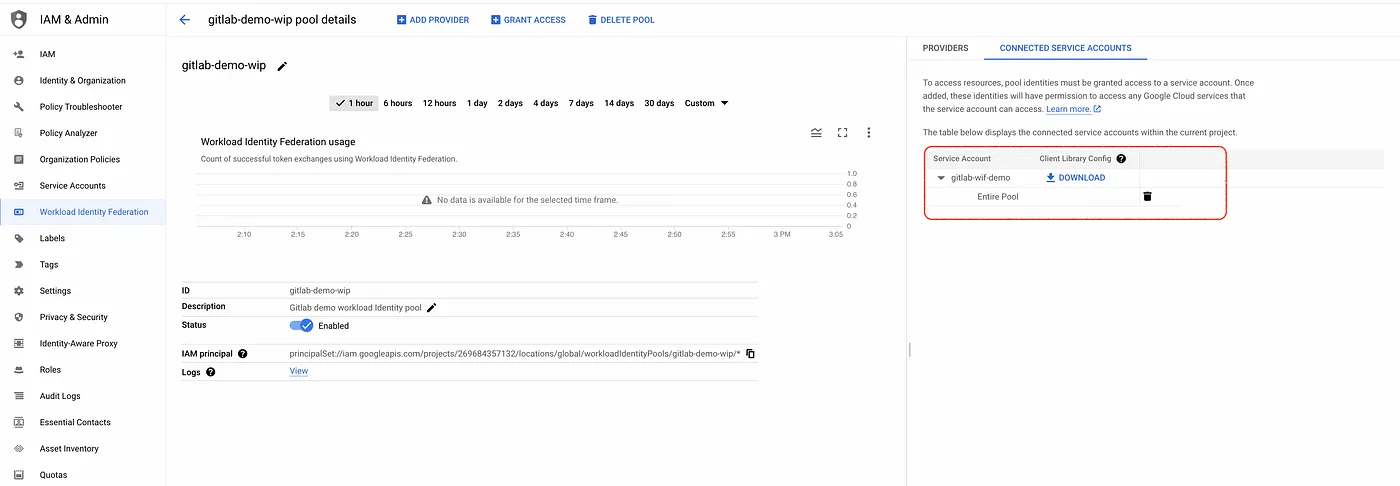Open chart fullscreen view icon
Image resolution: width=1400 pixels, height=486 pixels.
[842, 132]
